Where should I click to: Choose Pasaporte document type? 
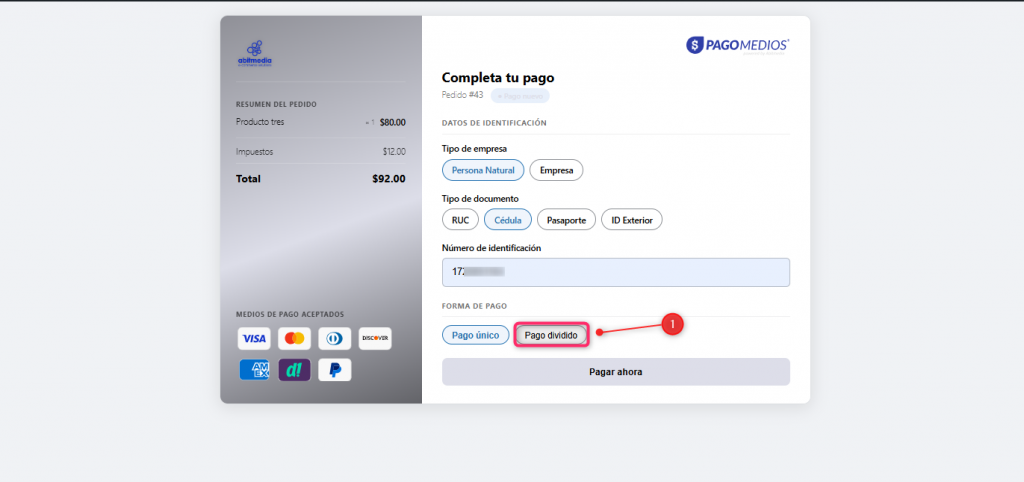[567, 219]
